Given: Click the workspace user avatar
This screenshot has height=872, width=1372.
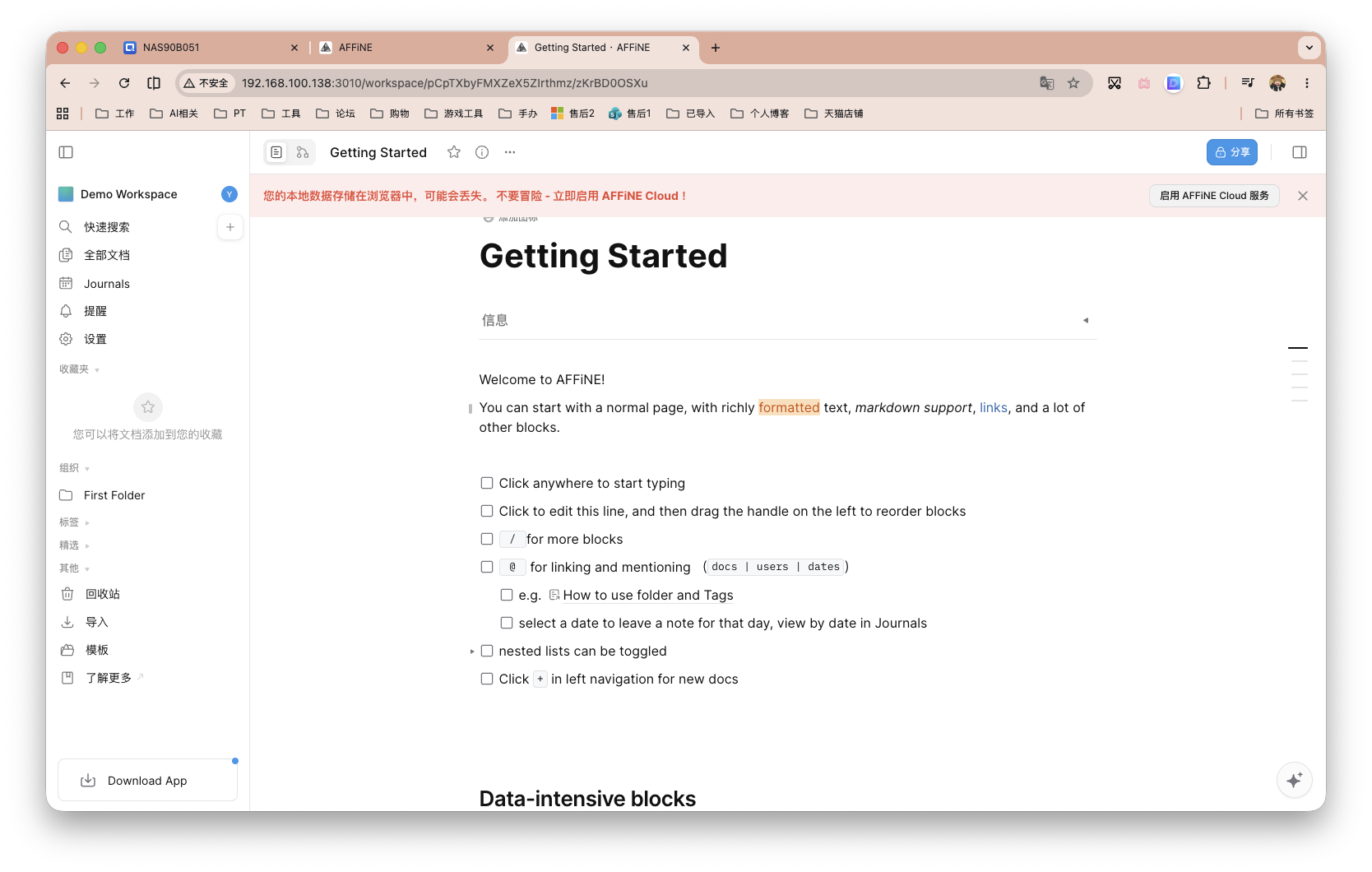Looking at the screenshot, I should click(x=229, y=194).
